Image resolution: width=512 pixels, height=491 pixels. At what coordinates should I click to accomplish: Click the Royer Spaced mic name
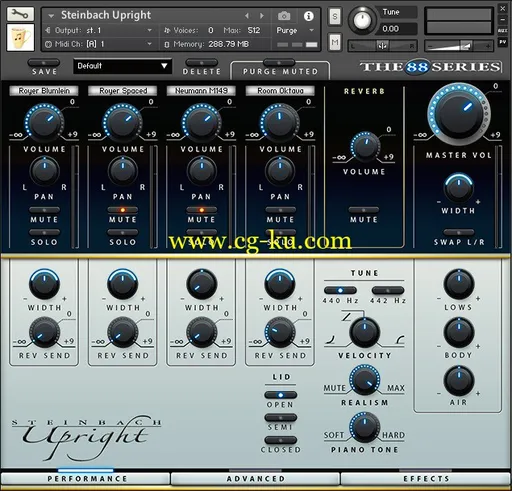click(x=123, y=91)
